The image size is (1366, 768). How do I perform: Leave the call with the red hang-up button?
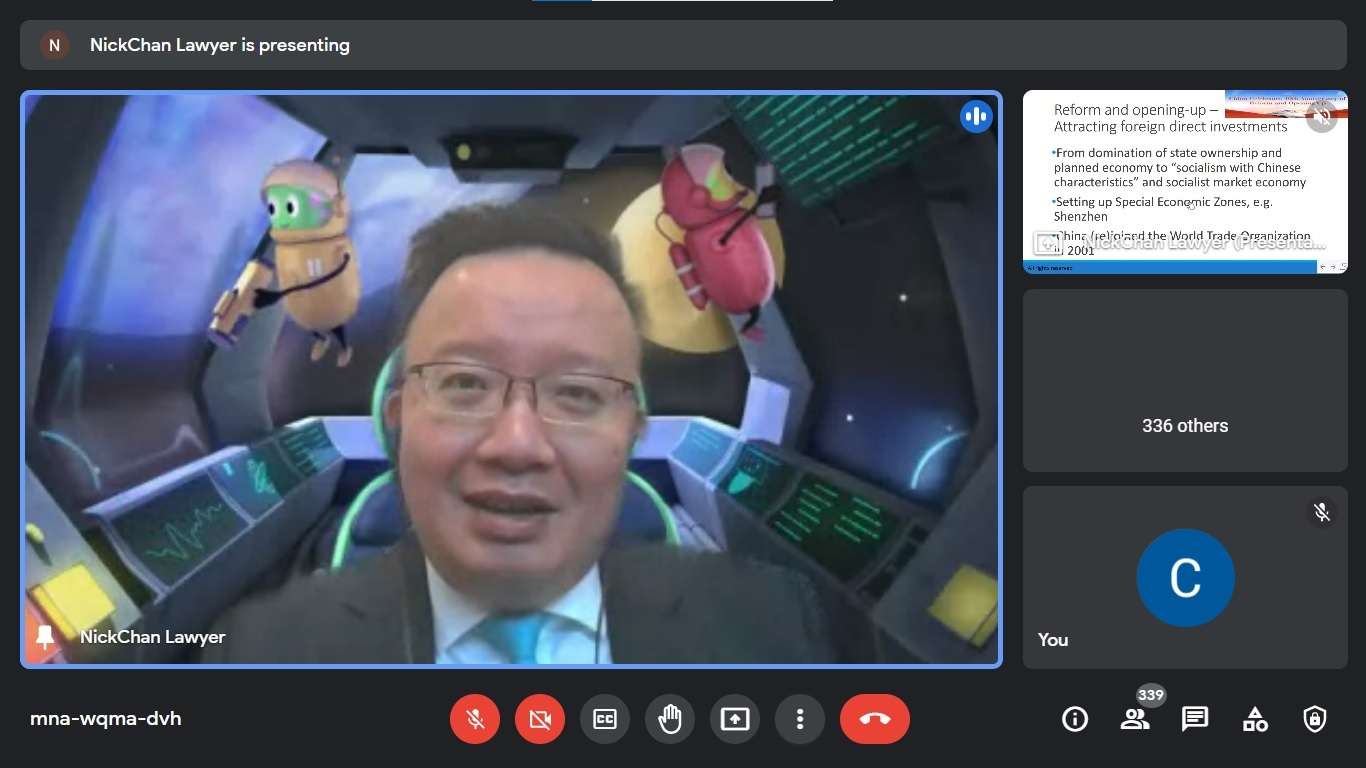875,719
